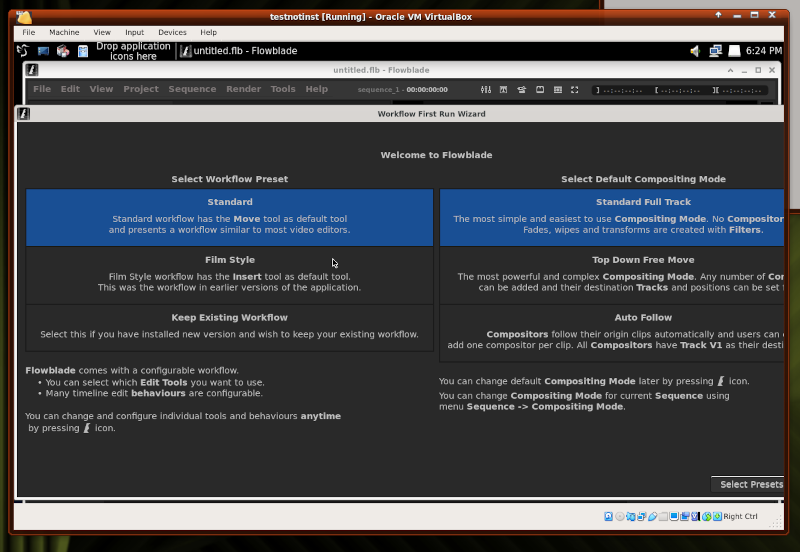
Task: Pick the Auto Follow compositing mode
Action: [612, 333]
